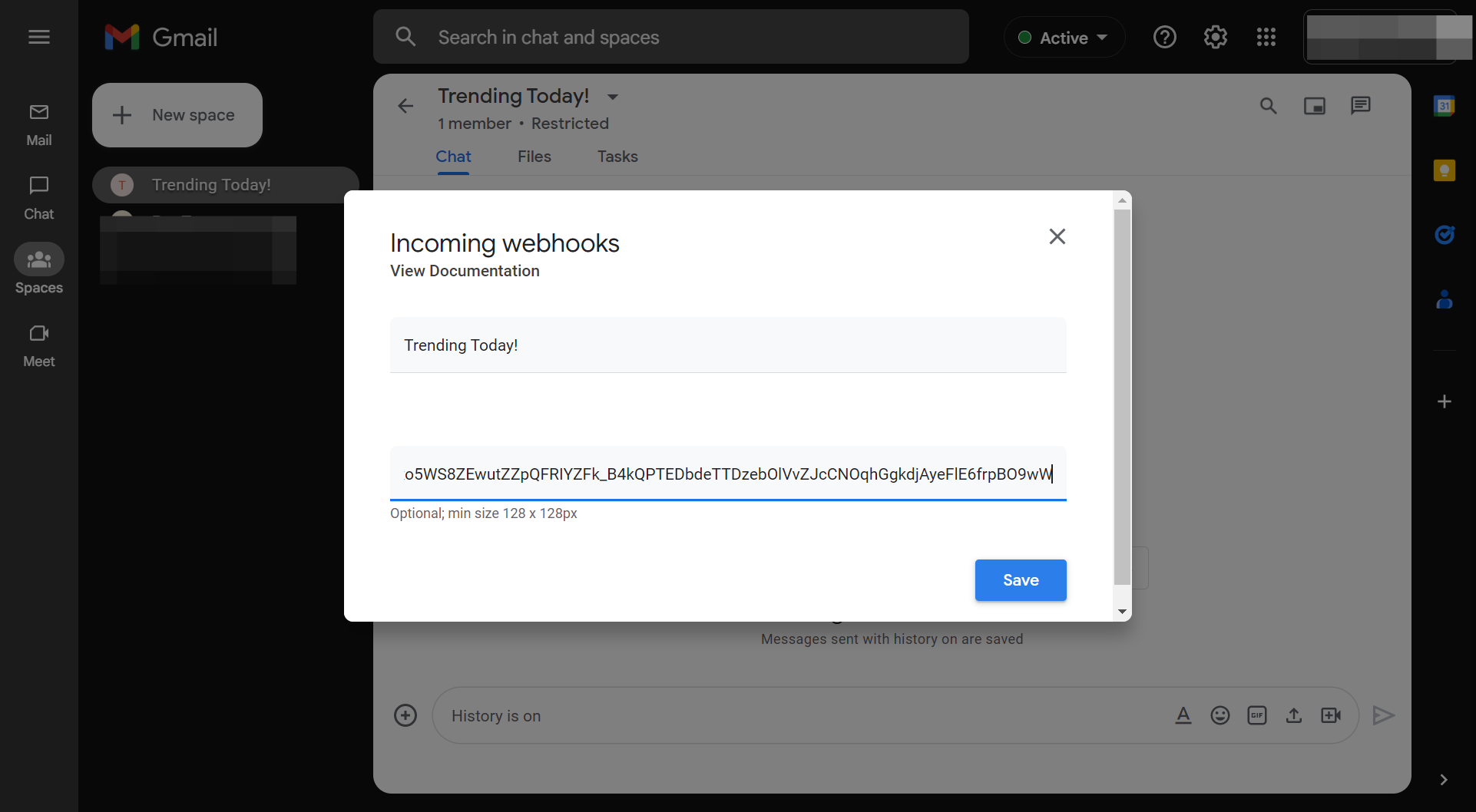Open the add attachment plus menu

[x=405, y=715]
